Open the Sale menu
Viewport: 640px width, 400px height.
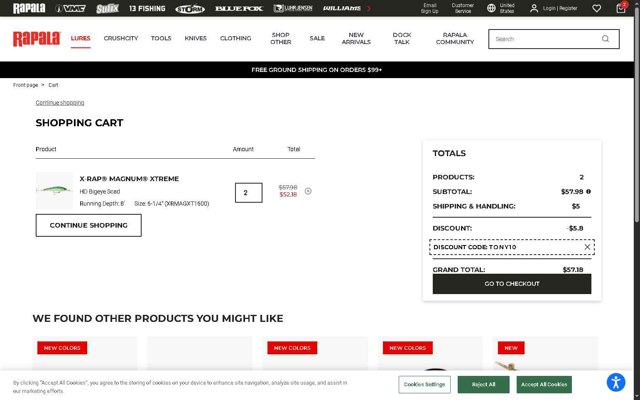317,38
